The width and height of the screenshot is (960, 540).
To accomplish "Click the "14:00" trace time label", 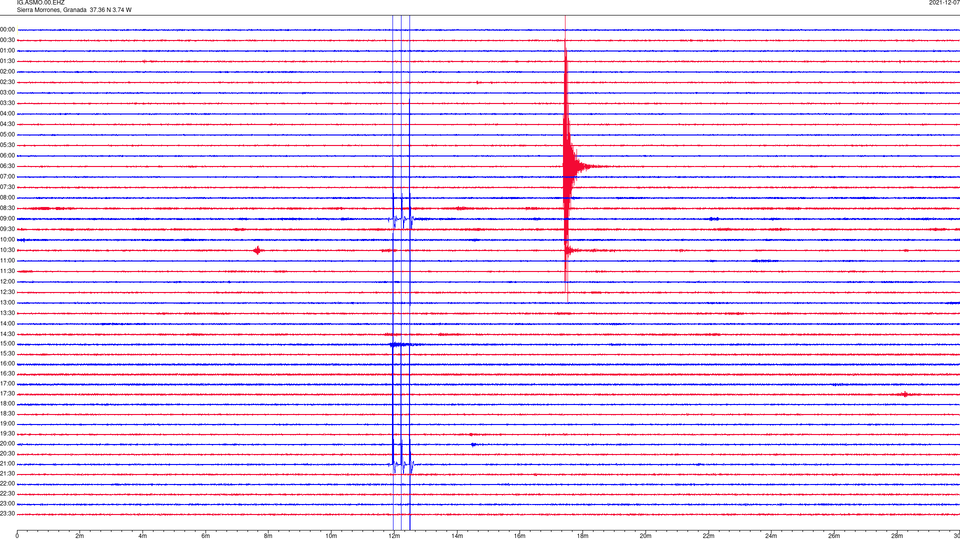I will (7, 323).
